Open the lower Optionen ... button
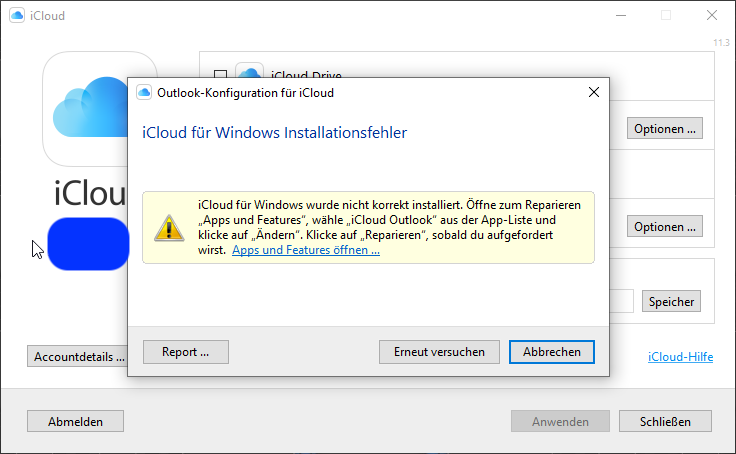This screenshot has height=454, width=736. 665,227
